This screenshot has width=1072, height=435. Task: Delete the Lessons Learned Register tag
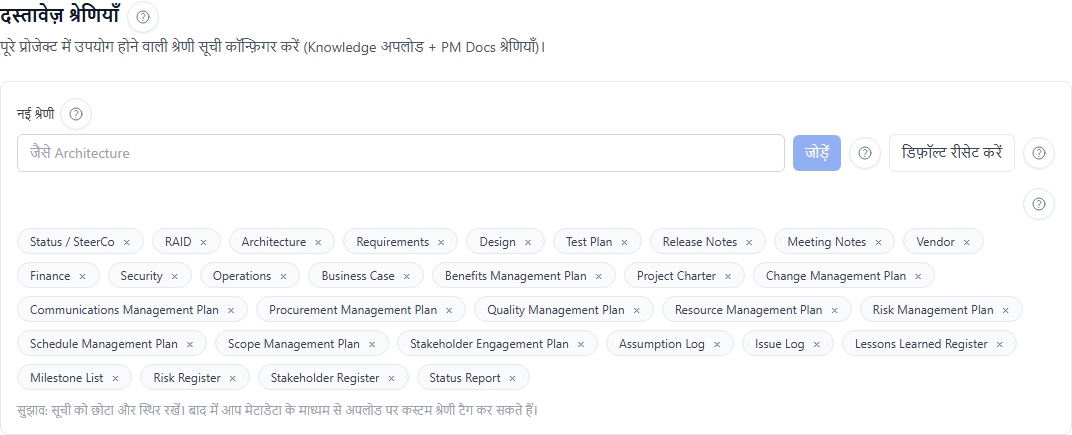point(1000,344)
